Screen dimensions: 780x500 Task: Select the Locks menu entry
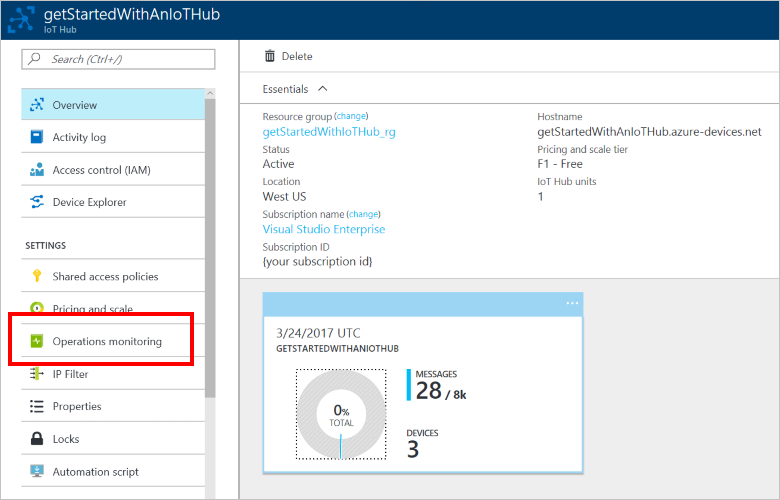[x=113, y=439]
